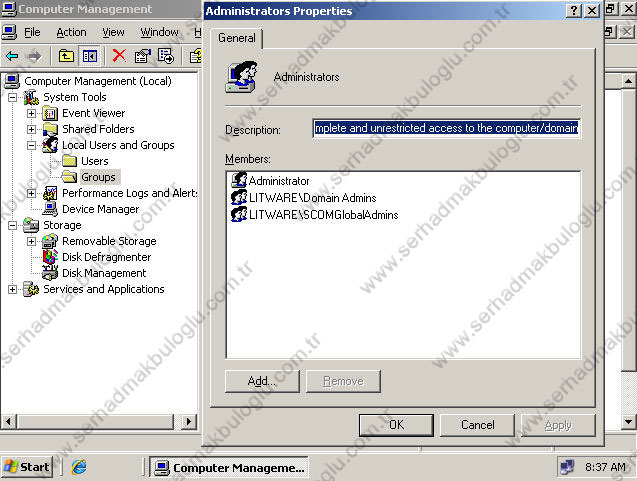Select the Administrator member entry
The width and height of the screenshot is (637, 481).
(270, 180)
